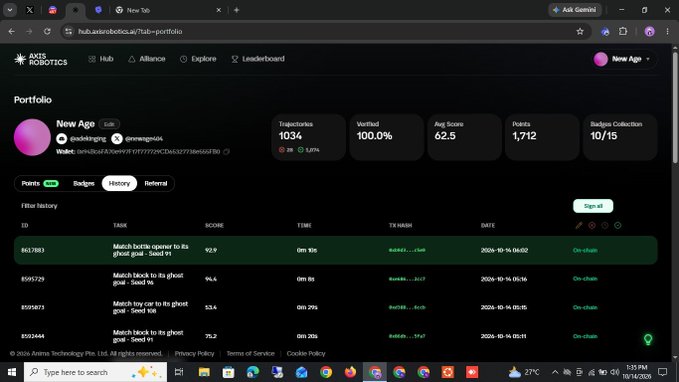Open the tx hash of row 8595729
Image resolution: width=679 pixels, height=382 pixels.
407,279
